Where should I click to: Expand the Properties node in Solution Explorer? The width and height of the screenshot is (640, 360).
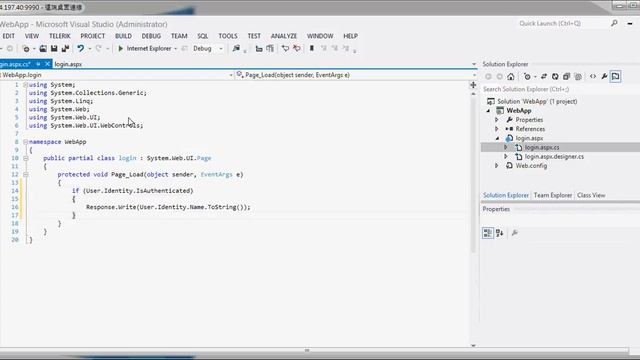(497, 120)
